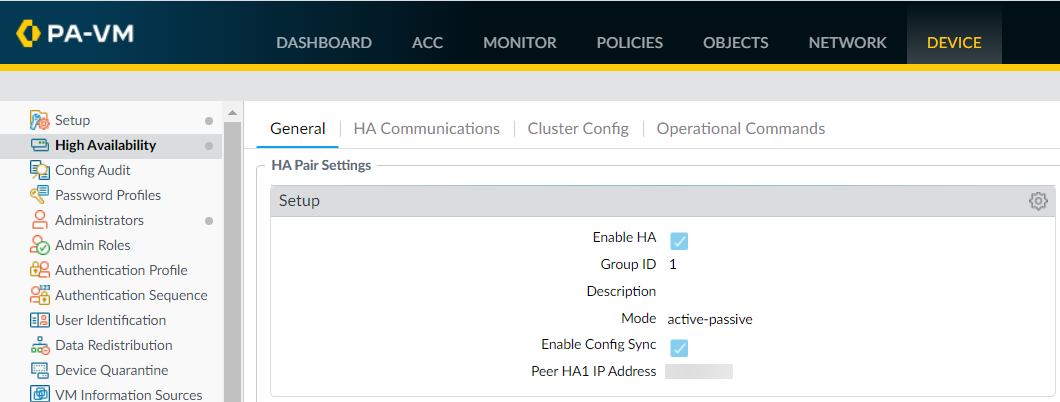1060x402 pixels.
Task: Go to the POLICIES menu
Action: click(x=629, y=42)
